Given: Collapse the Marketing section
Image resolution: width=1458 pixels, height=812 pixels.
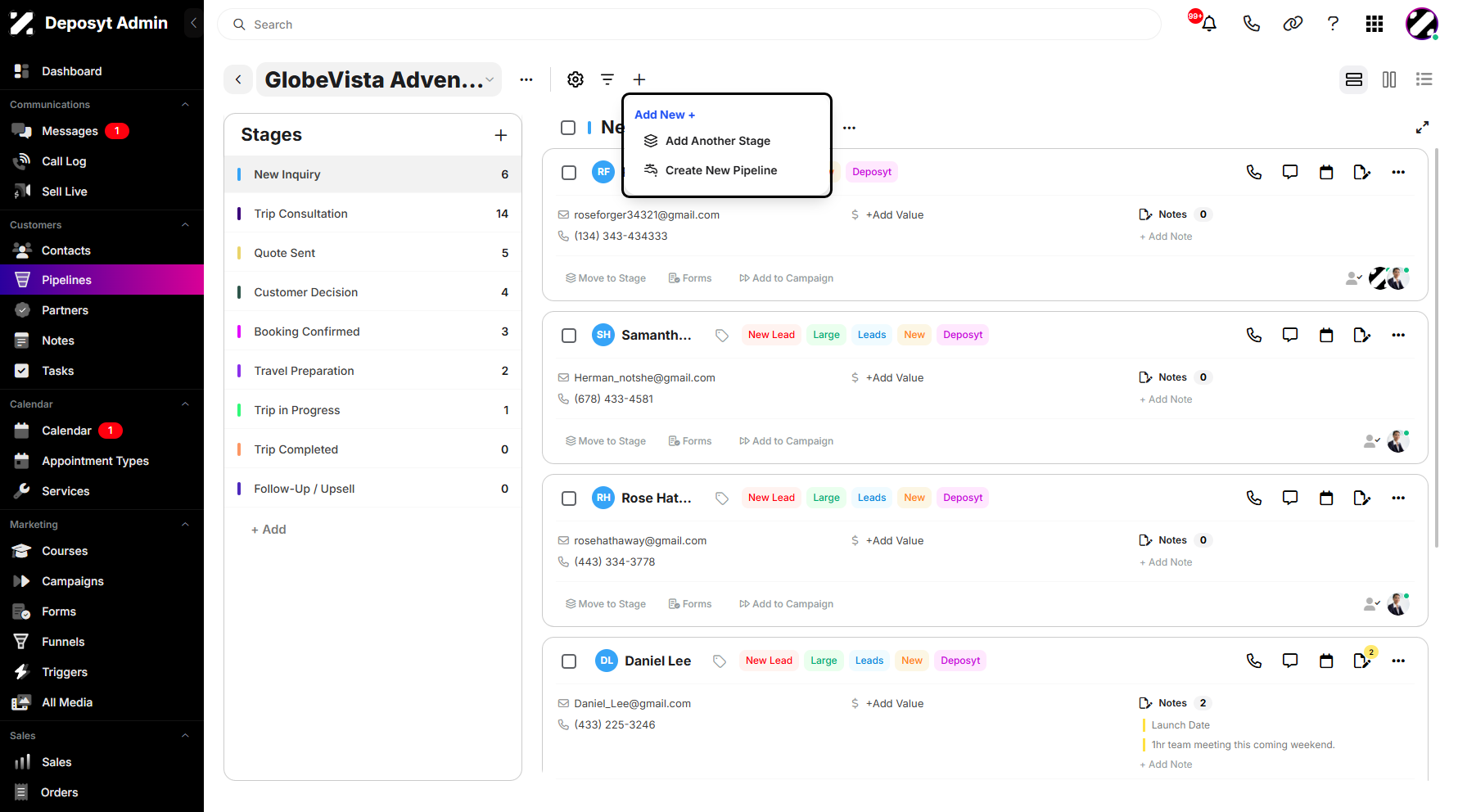Looking at the screenshot, I should 185,525.
